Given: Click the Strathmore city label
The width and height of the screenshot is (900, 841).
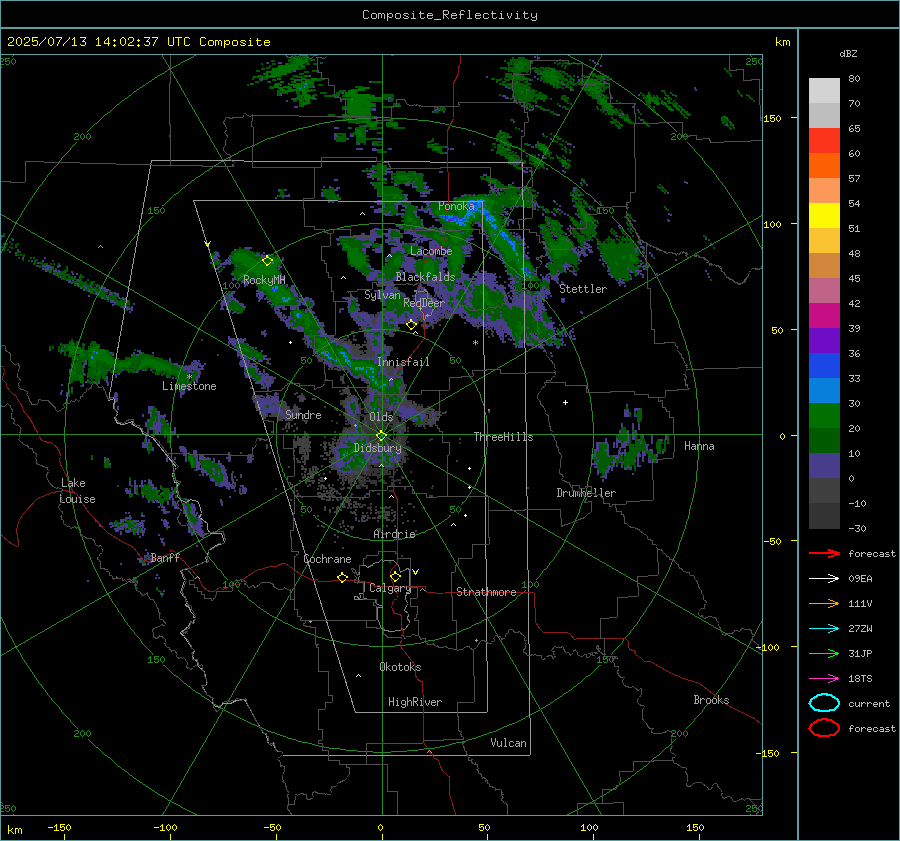Looking at the screenshot, I should point(486,592).
